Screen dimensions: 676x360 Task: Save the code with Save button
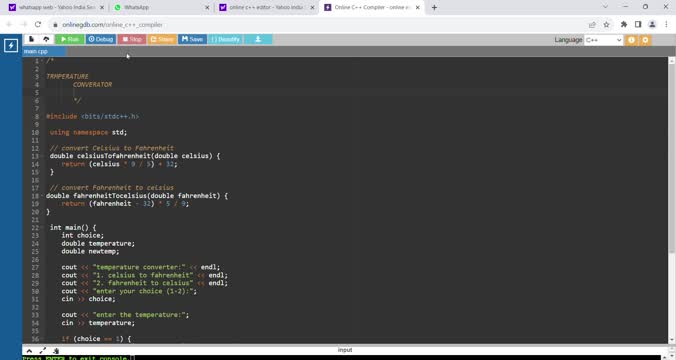click(192, 39)
